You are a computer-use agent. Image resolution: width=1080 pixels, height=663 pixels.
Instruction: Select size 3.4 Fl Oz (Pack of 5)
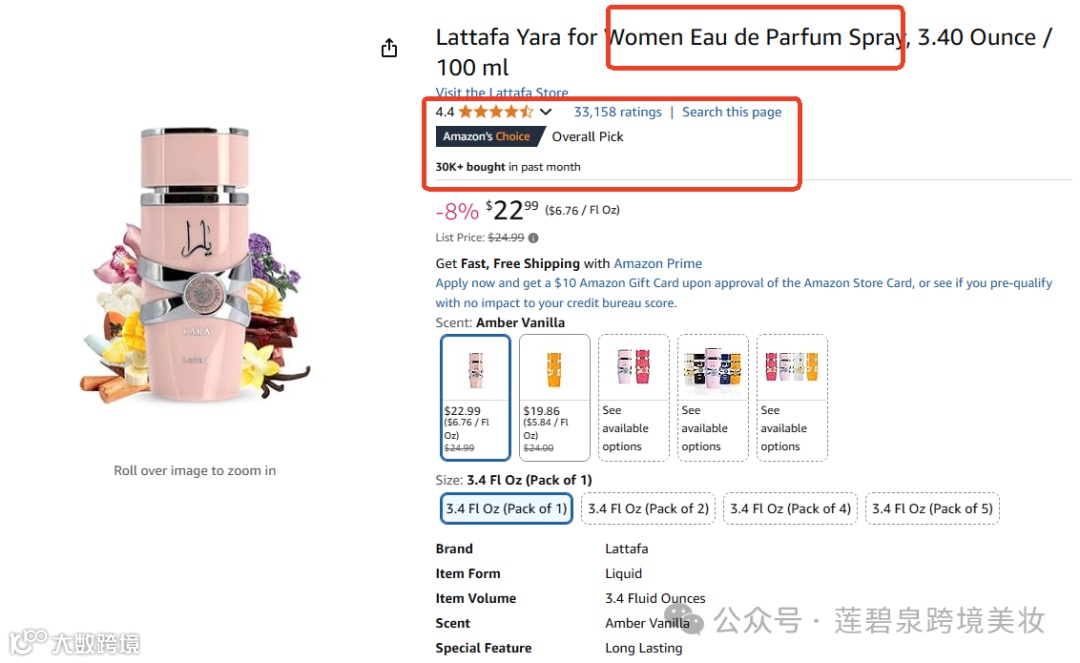932,509
